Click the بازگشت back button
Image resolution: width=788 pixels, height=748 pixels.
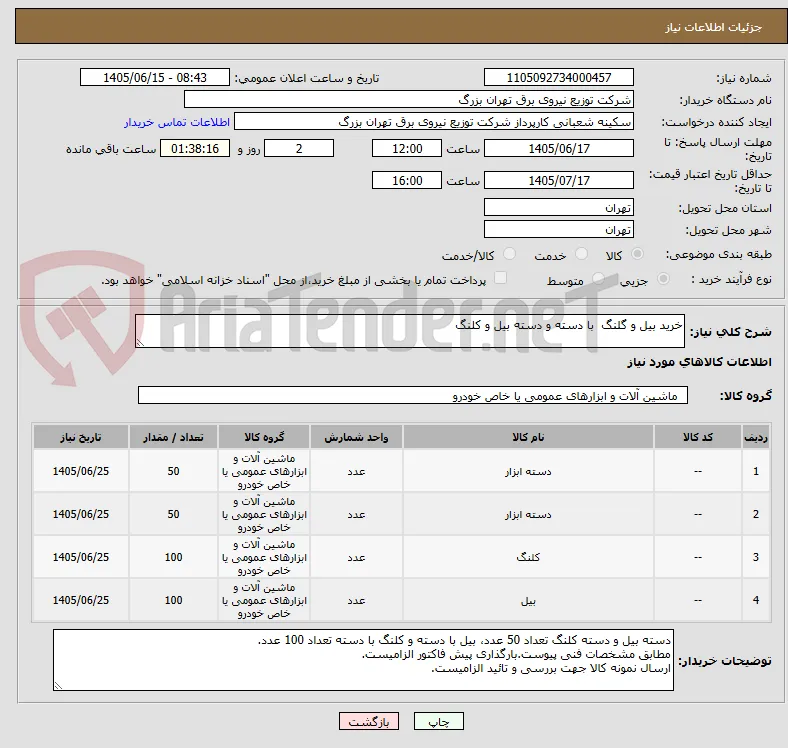tap(369, 721)
